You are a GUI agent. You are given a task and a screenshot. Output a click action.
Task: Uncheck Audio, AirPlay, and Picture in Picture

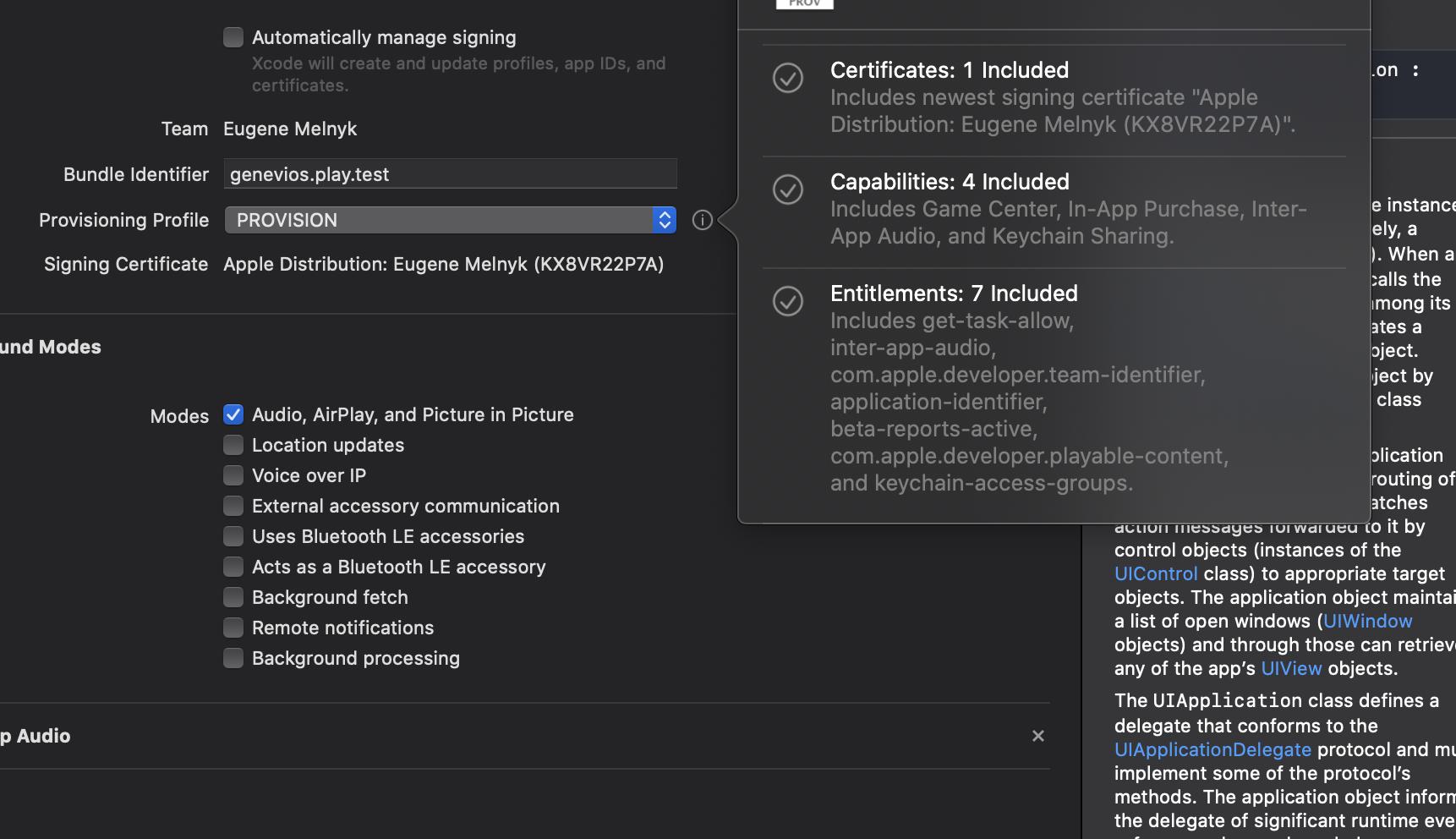tap(233, 414)
